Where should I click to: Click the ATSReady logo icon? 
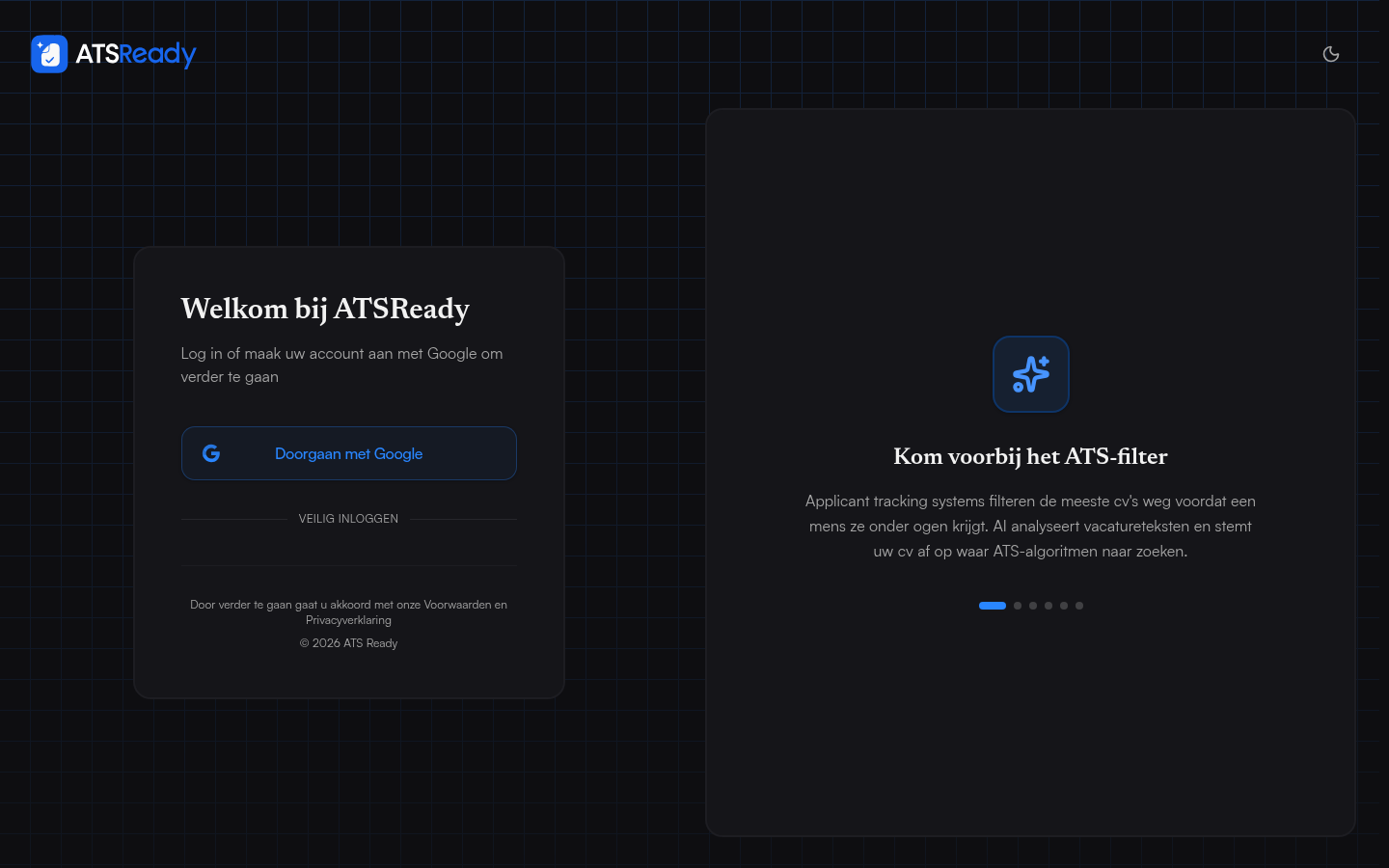tap(49, 54)
